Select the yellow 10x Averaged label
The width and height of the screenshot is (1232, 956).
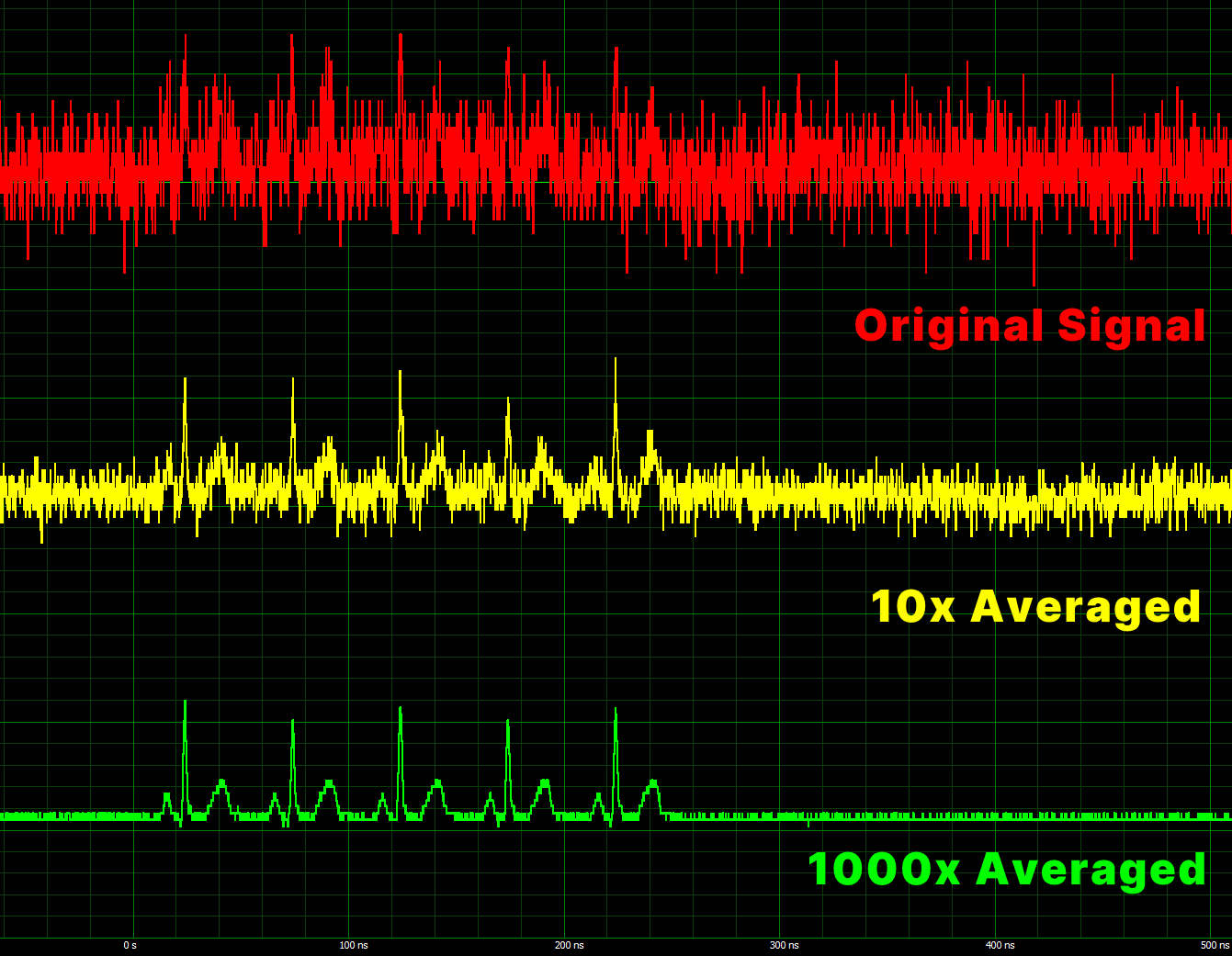pyautogui.click(x=1035, y=607)
